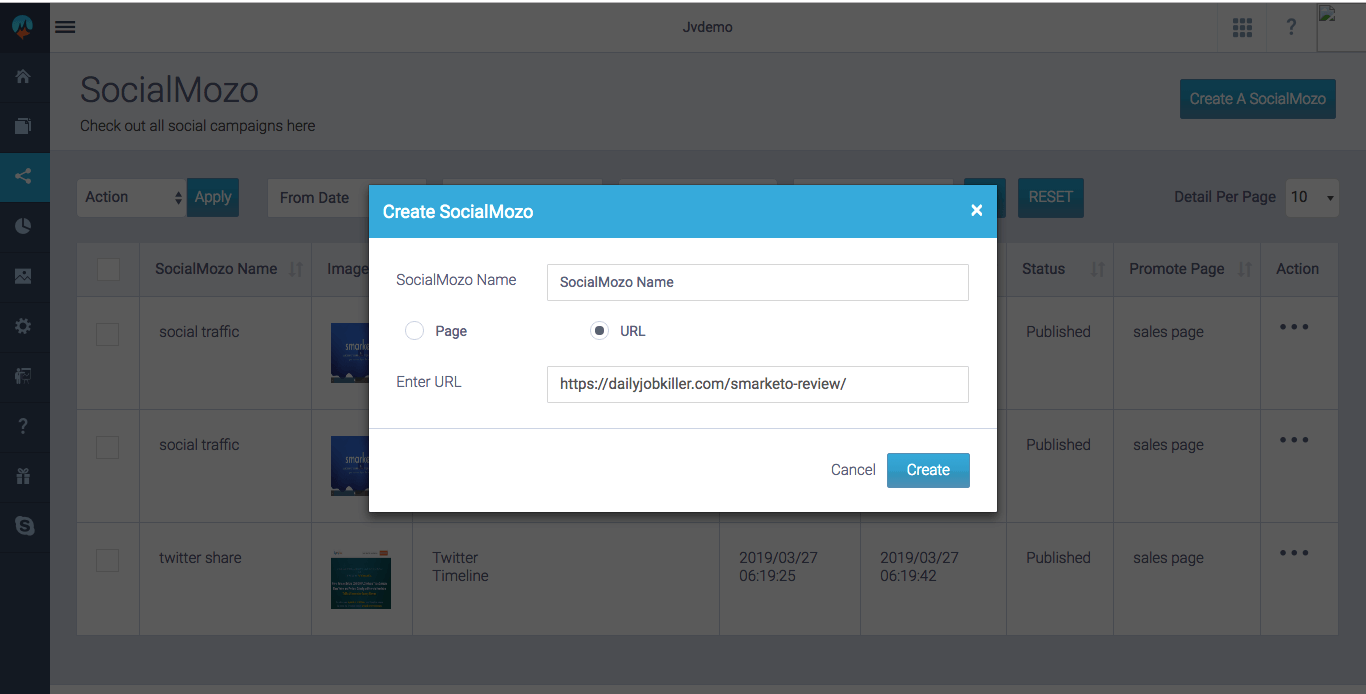This screenshot has width=1366, height=694.
Task: Click "Published" in the twitter share row
Action: (1058, 558)
